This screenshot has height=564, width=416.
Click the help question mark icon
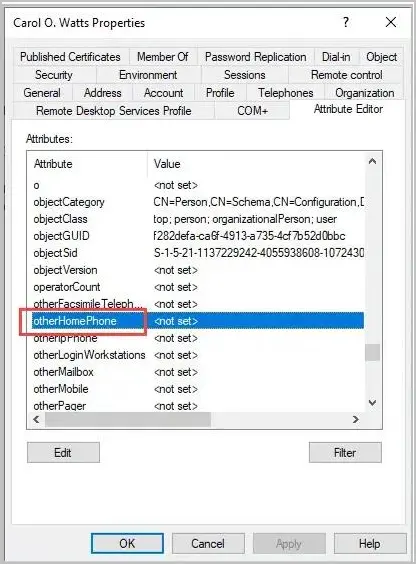click(346, 23)
